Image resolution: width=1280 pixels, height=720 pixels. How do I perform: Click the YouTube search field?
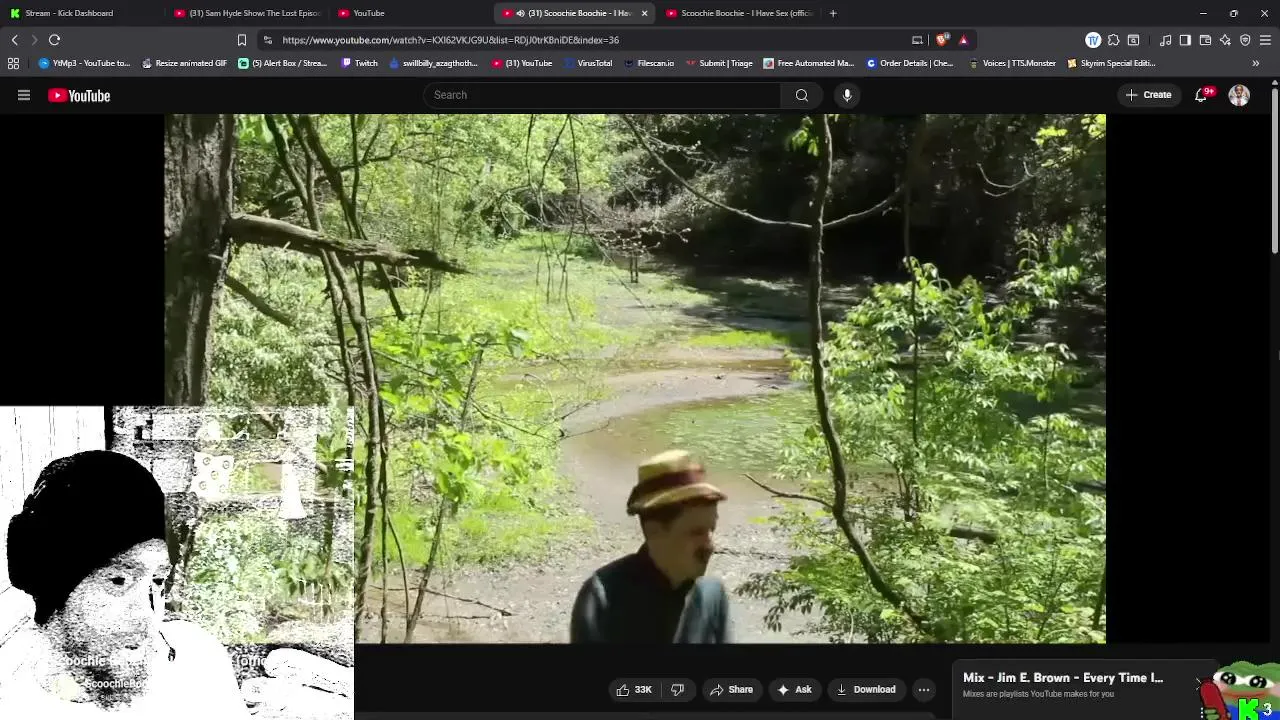pyautogui.click(x=602, y=95)
